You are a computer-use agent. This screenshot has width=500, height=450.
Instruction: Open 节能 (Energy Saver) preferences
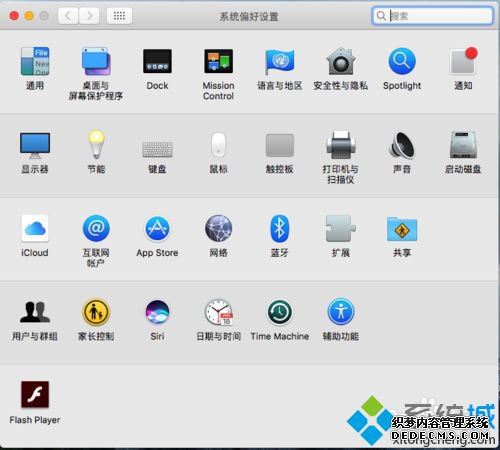(96, 144)
